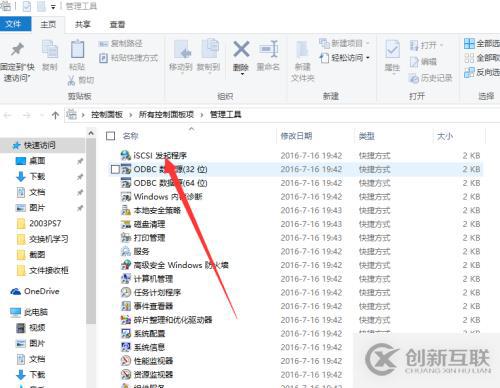
Task: Select the iSCSI 发起程序 shortcut icon
Action: [x=126, y=155]
